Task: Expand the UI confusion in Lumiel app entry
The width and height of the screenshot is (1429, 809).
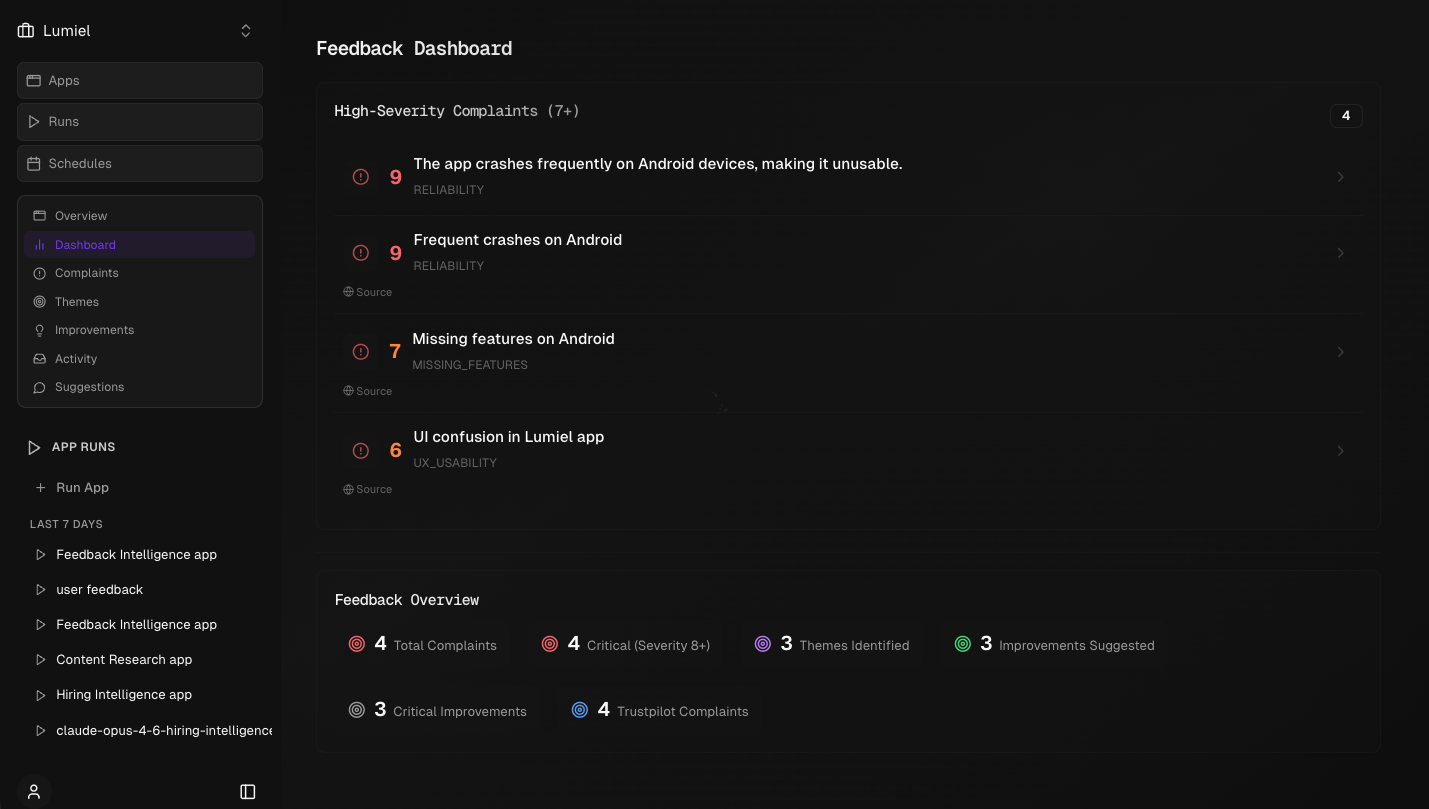Action: pos(1341,450)
